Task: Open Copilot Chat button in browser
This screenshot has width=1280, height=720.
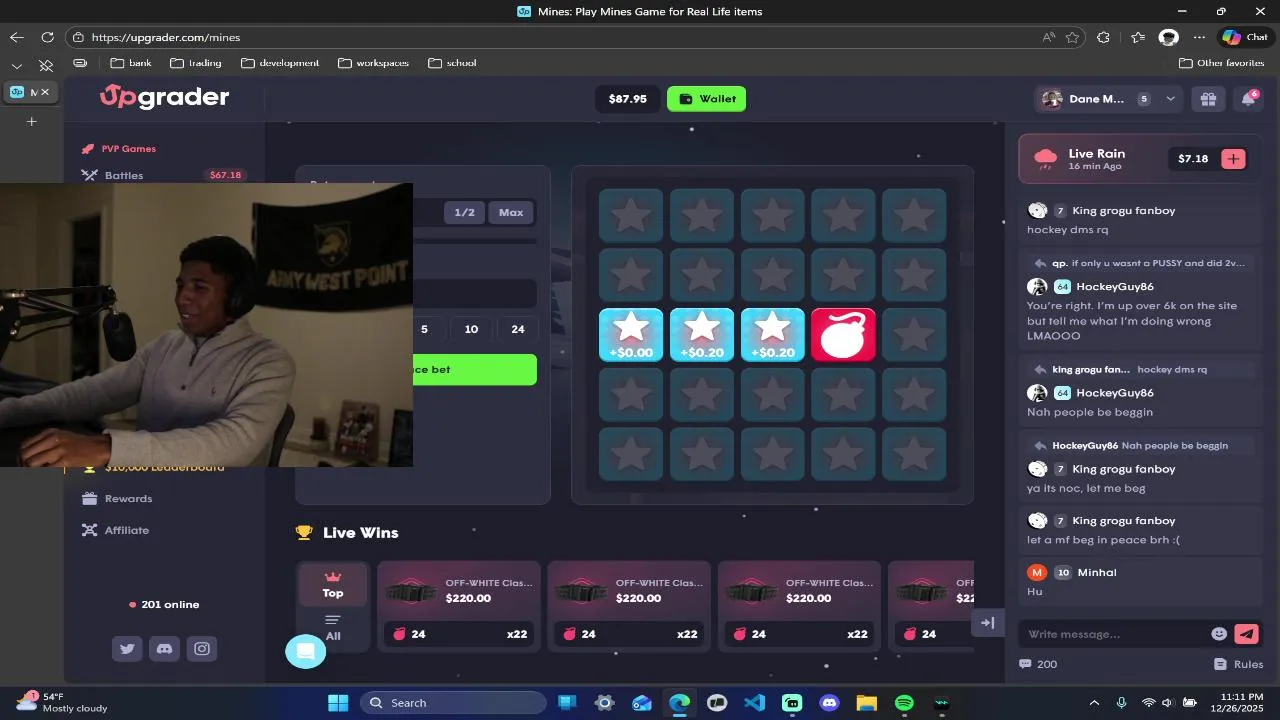Action: pos(1245,37)
